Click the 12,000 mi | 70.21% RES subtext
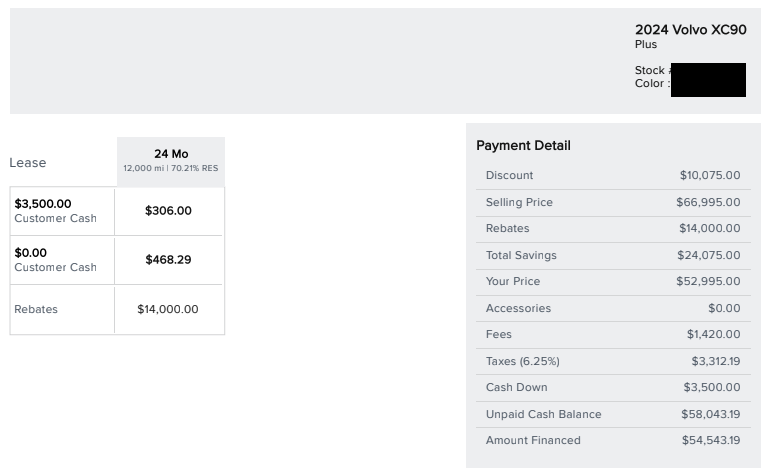770x472 pixels. (x=170, y=168)
